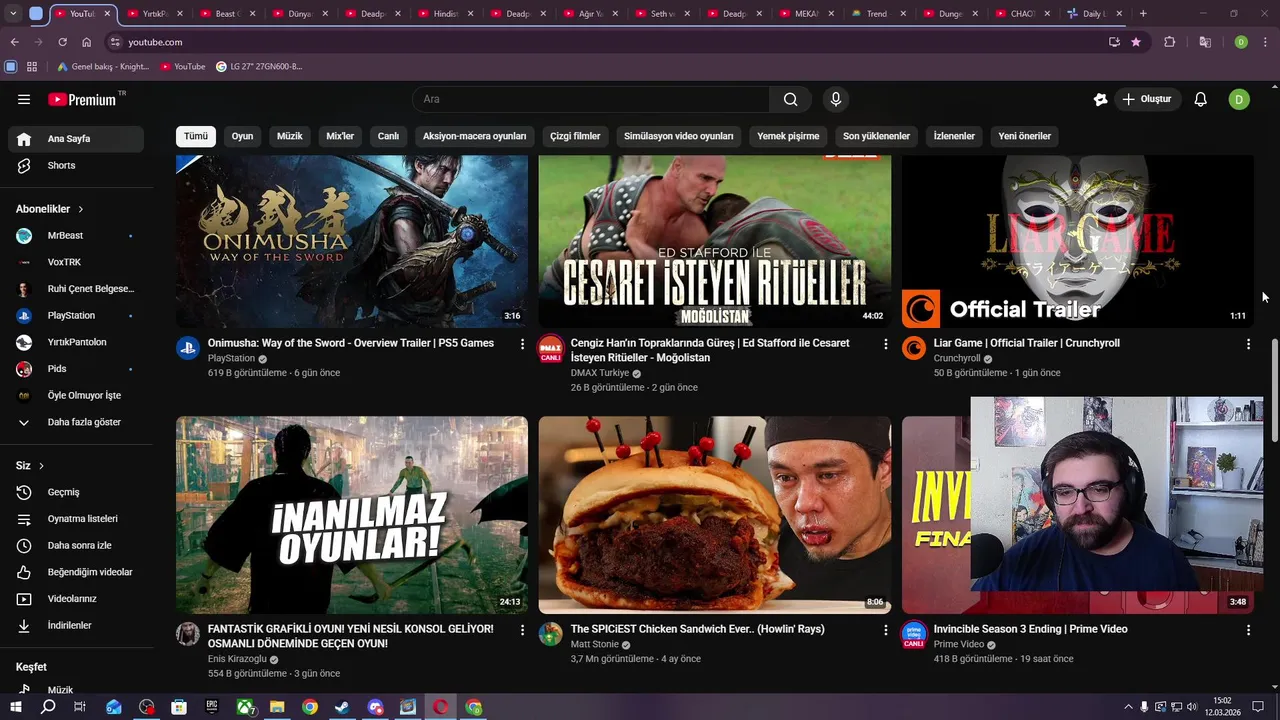Open the Windows Start menu
1280x720 pixels.
pos(16,707)
